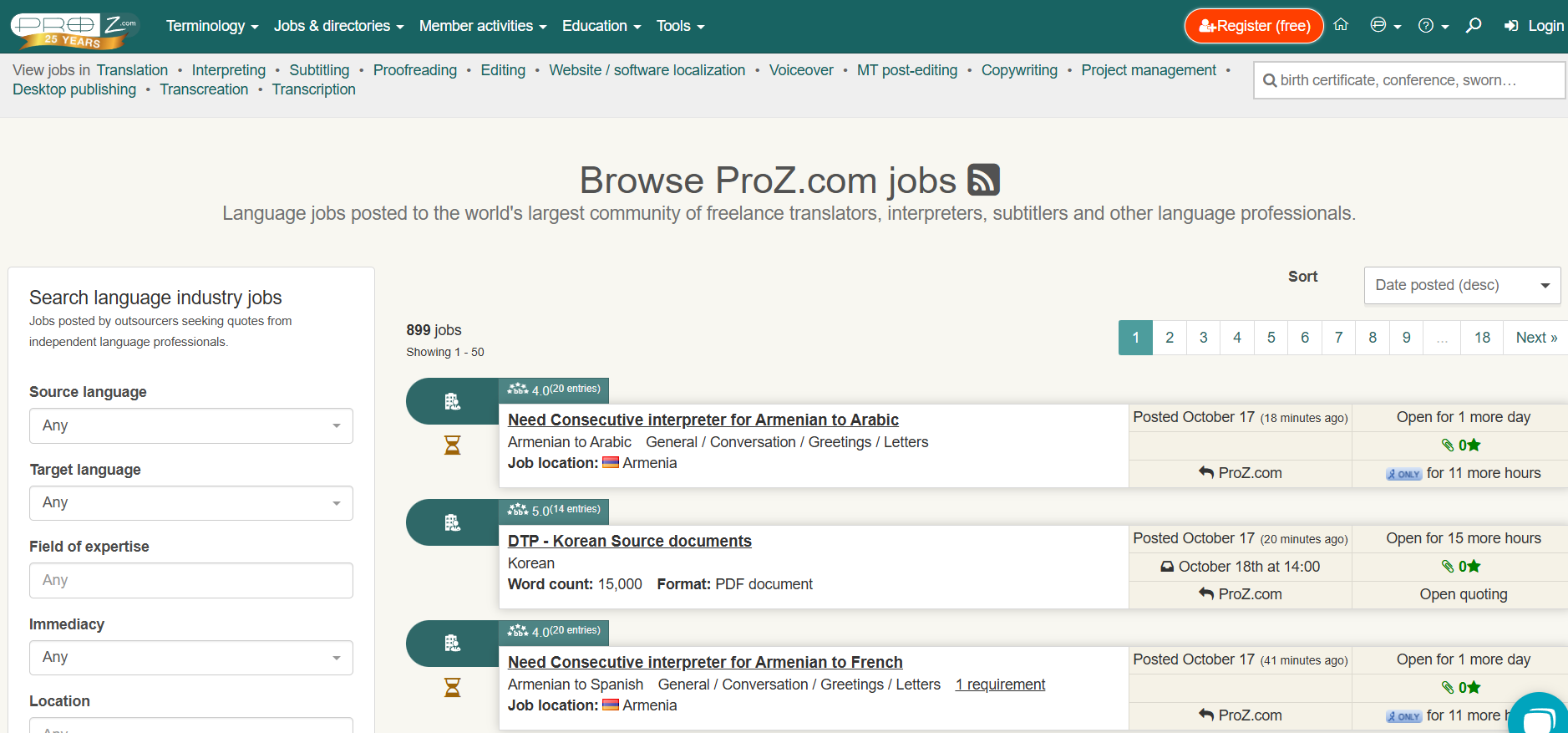Click quote tag icon on Armenian to Arabic job
The image size is (1568, 733).
coord(1448,445)
